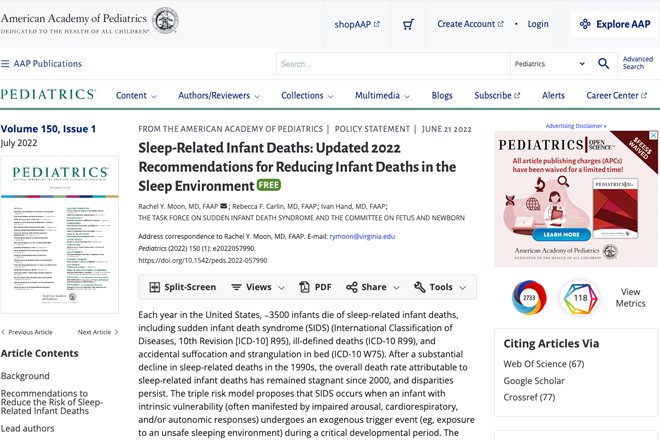Open the AAP Publications hamburger menu icon
660x440 pixels.
(5, 64)
